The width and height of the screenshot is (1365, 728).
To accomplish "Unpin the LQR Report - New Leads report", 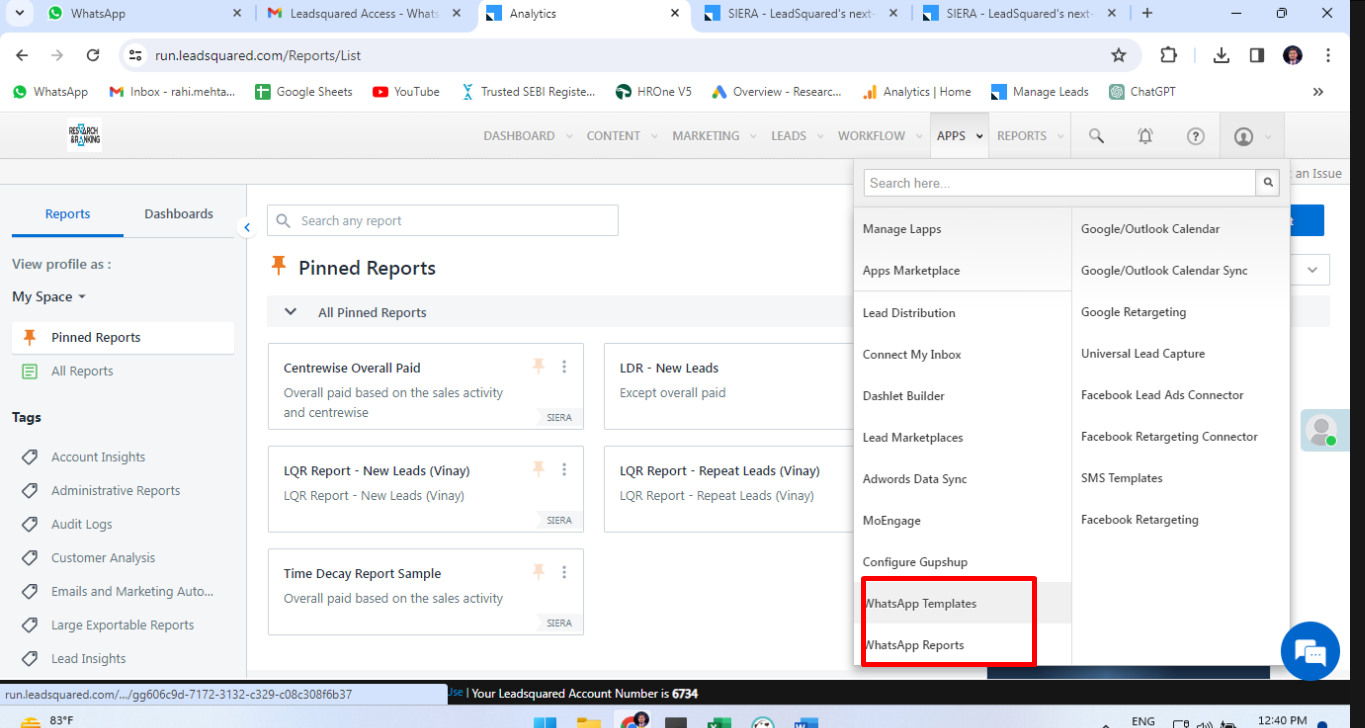I will click(538, 469).
